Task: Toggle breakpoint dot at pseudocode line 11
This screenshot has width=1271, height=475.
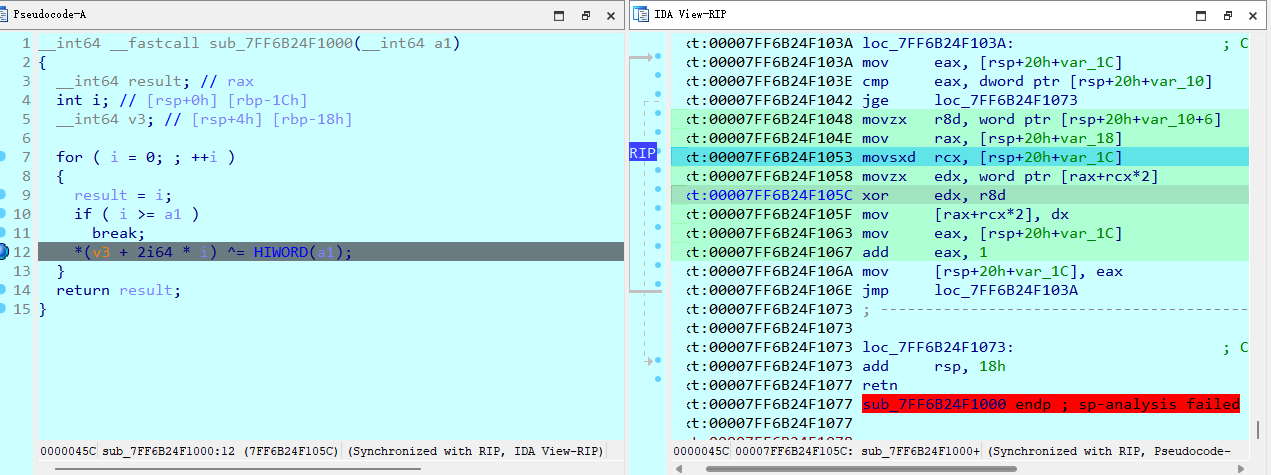Action: point(4,233)
